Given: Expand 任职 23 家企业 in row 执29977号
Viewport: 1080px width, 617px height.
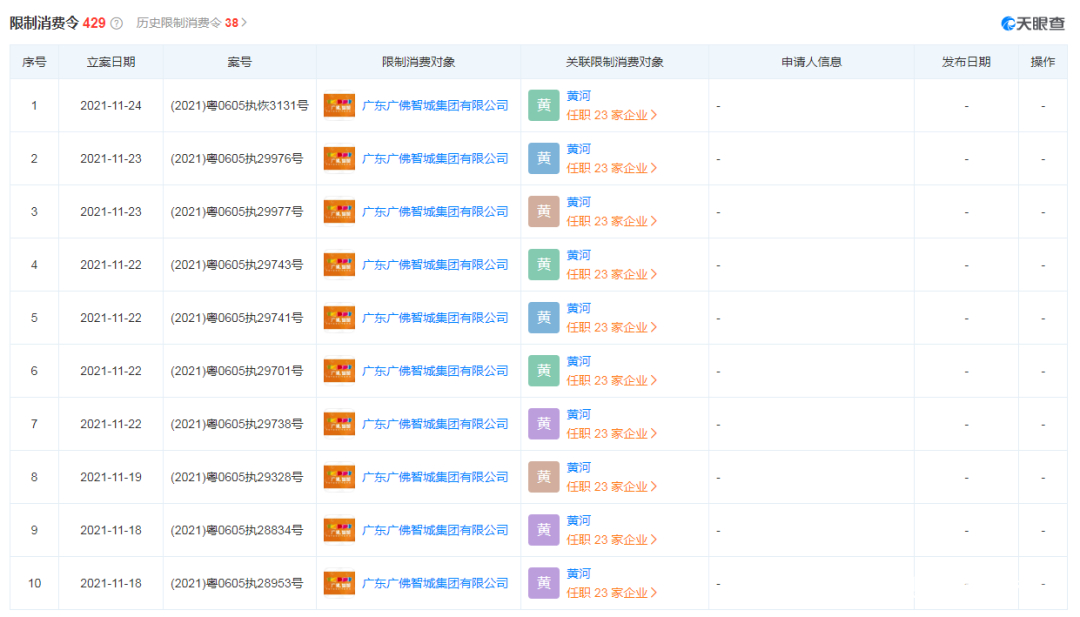Looking at the screenshot, I should tap(612, 221).
